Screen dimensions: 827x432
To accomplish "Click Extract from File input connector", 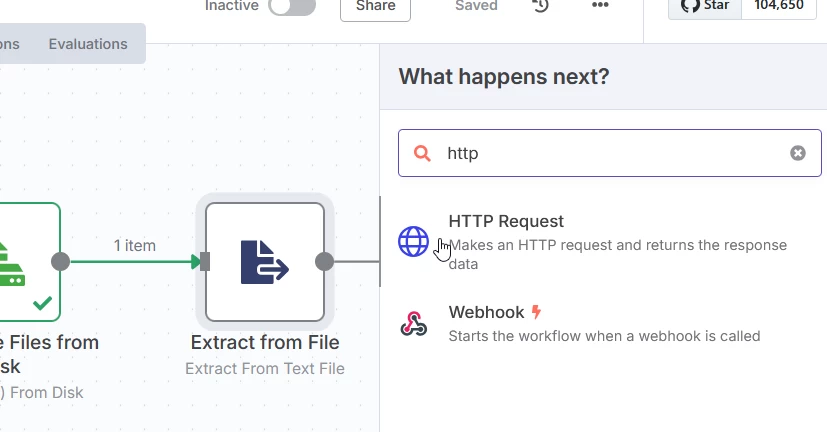I will tap(205, 262).
